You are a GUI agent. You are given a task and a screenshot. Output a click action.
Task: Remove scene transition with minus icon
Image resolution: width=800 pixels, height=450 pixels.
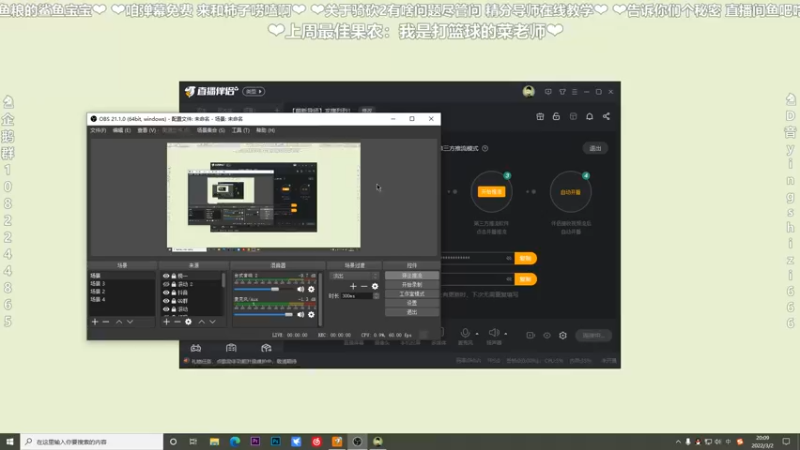(x=364, y=286)
